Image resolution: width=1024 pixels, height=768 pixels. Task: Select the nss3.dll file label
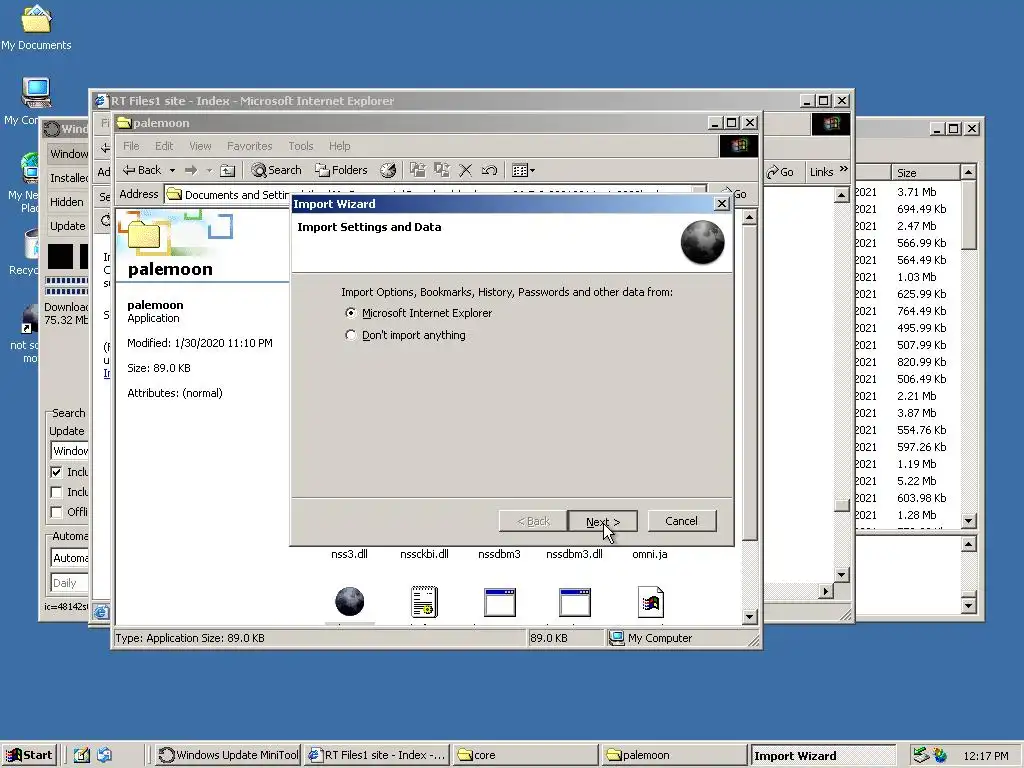[349, 554]
